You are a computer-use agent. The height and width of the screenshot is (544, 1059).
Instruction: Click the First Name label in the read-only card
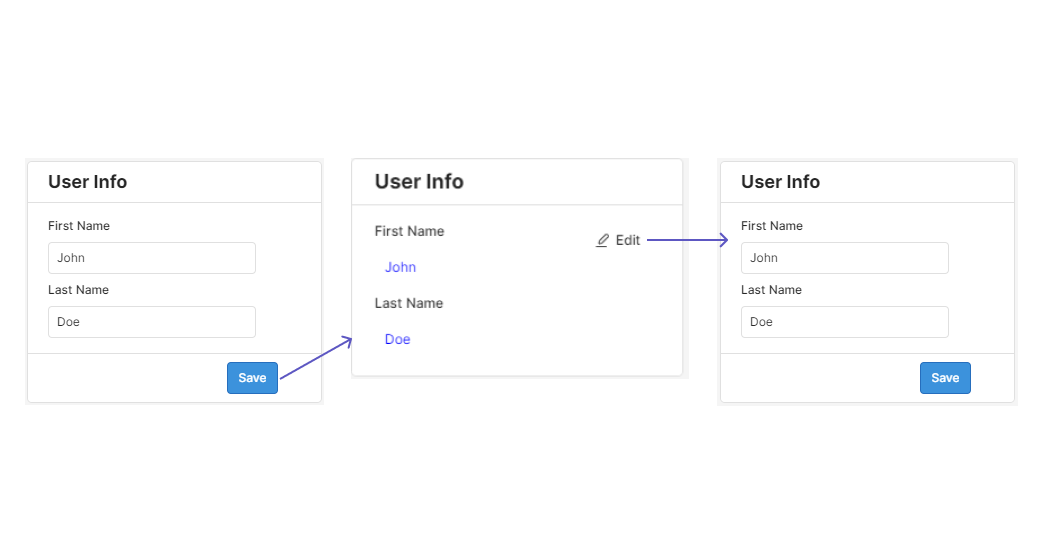point(409,231)
